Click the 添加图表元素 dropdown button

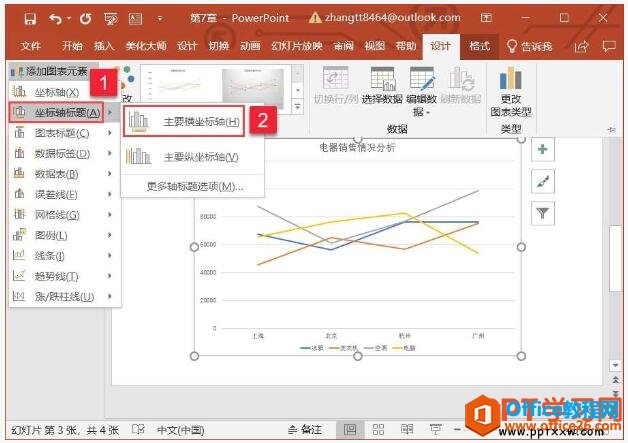pyautogui.click(x=53, y=71)
